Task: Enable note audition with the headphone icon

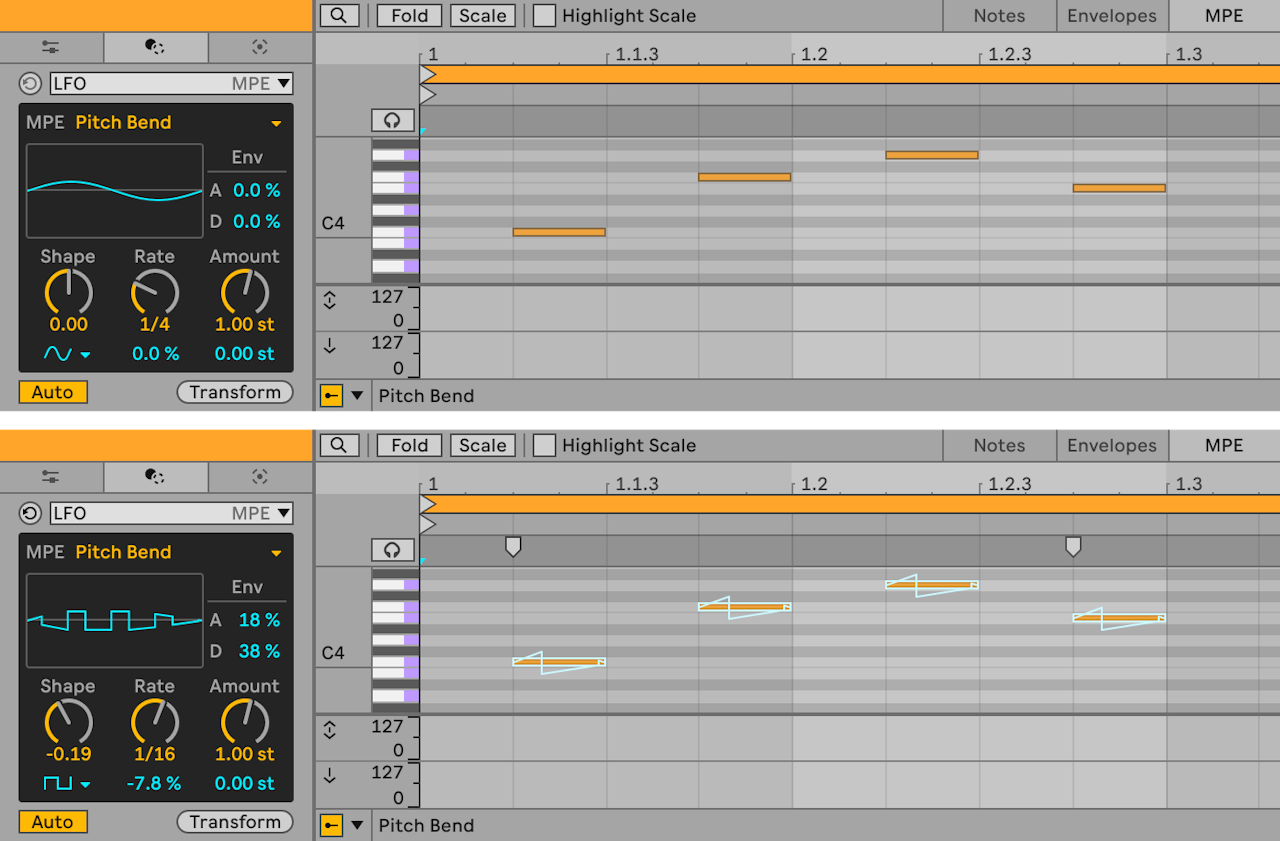Action: click(x=392, y=120)
